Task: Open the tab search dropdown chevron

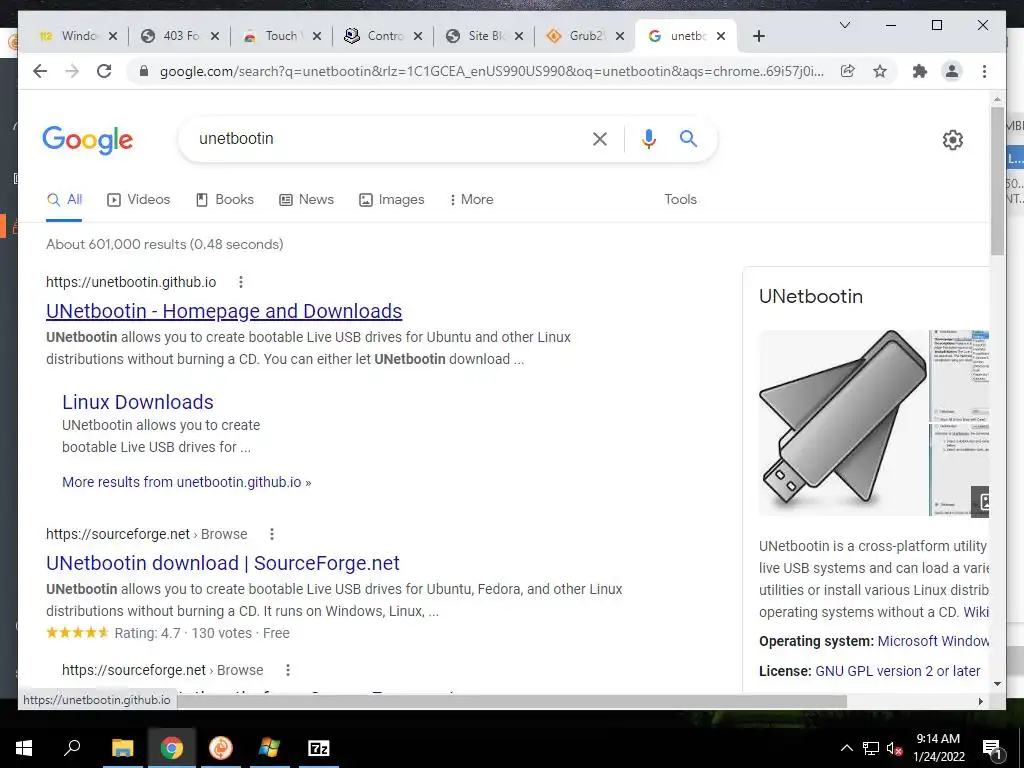Action: pyautogui.click(x=844, y=25)
